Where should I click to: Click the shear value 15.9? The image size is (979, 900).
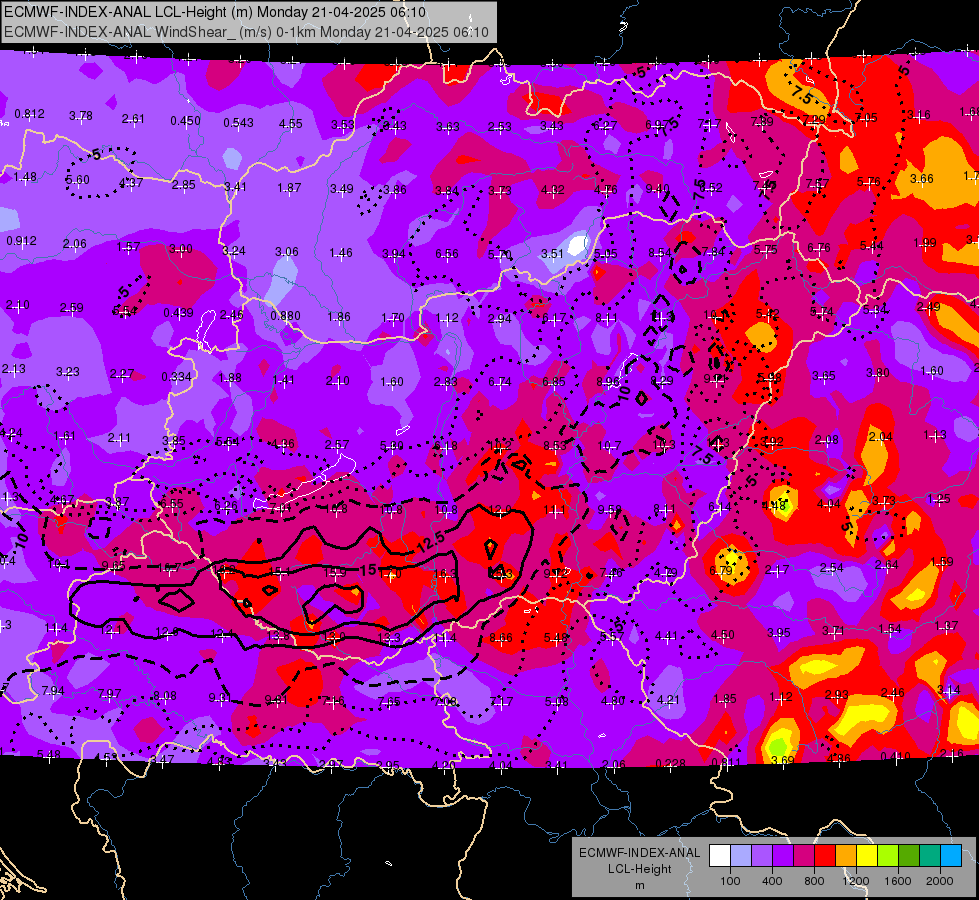click(x=335, y=572)
